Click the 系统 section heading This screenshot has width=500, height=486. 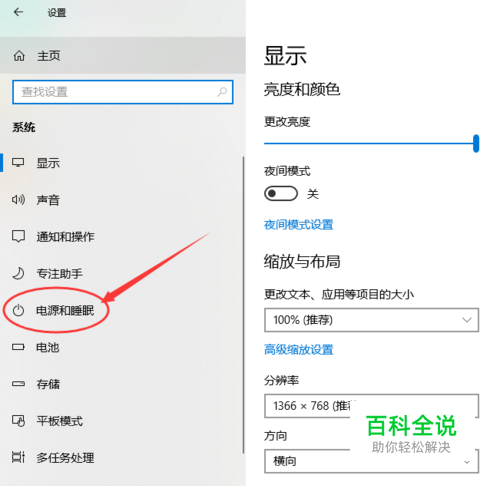tap(24, 127)
